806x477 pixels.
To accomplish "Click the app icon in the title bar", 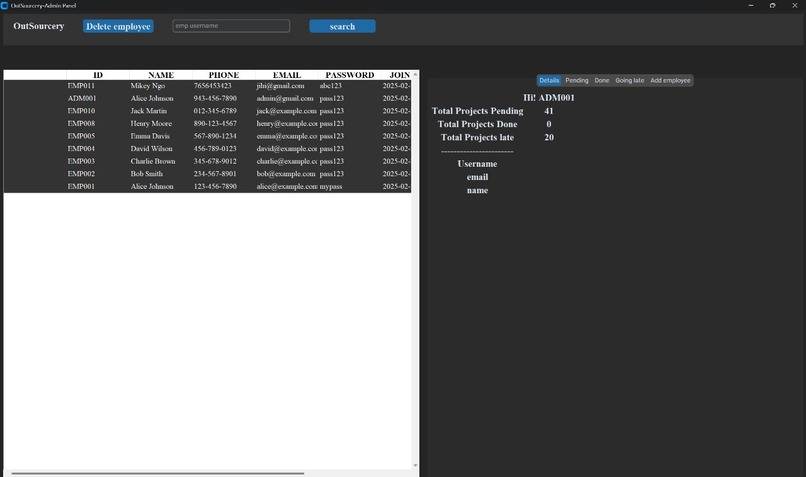I will click(x=5, y=6).
